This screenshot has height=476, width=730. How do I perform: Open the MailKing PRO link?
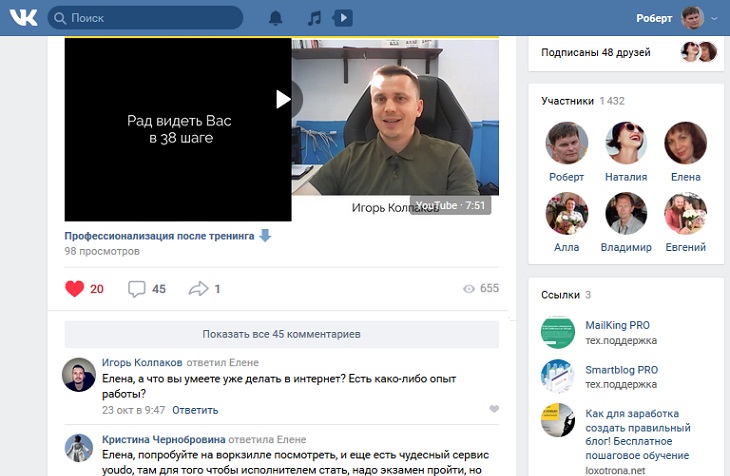(x=617, y=325)
